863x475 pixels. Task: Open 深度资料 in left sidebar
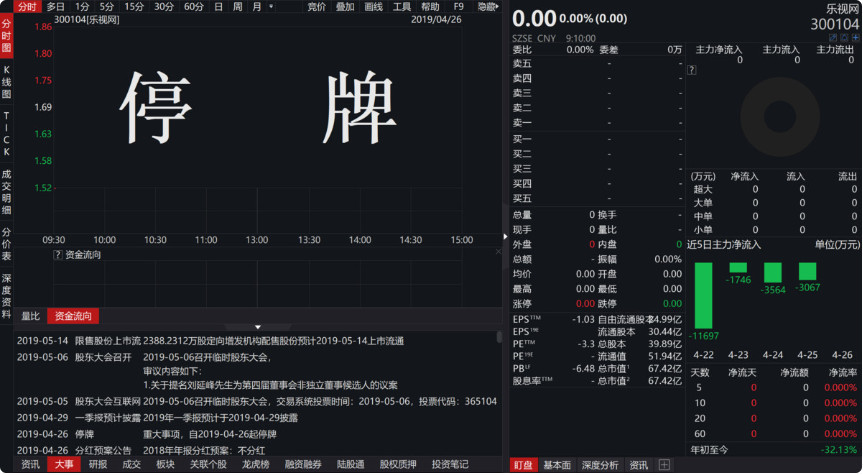point(7,296)
